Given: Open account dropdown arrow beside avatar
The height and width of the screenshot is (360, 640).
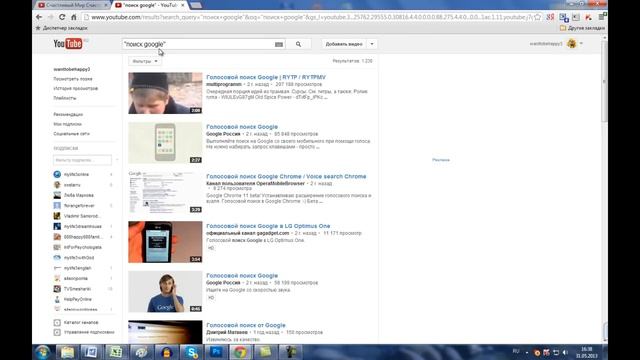Looking at the screenshot, I should [x=581, y=44].
